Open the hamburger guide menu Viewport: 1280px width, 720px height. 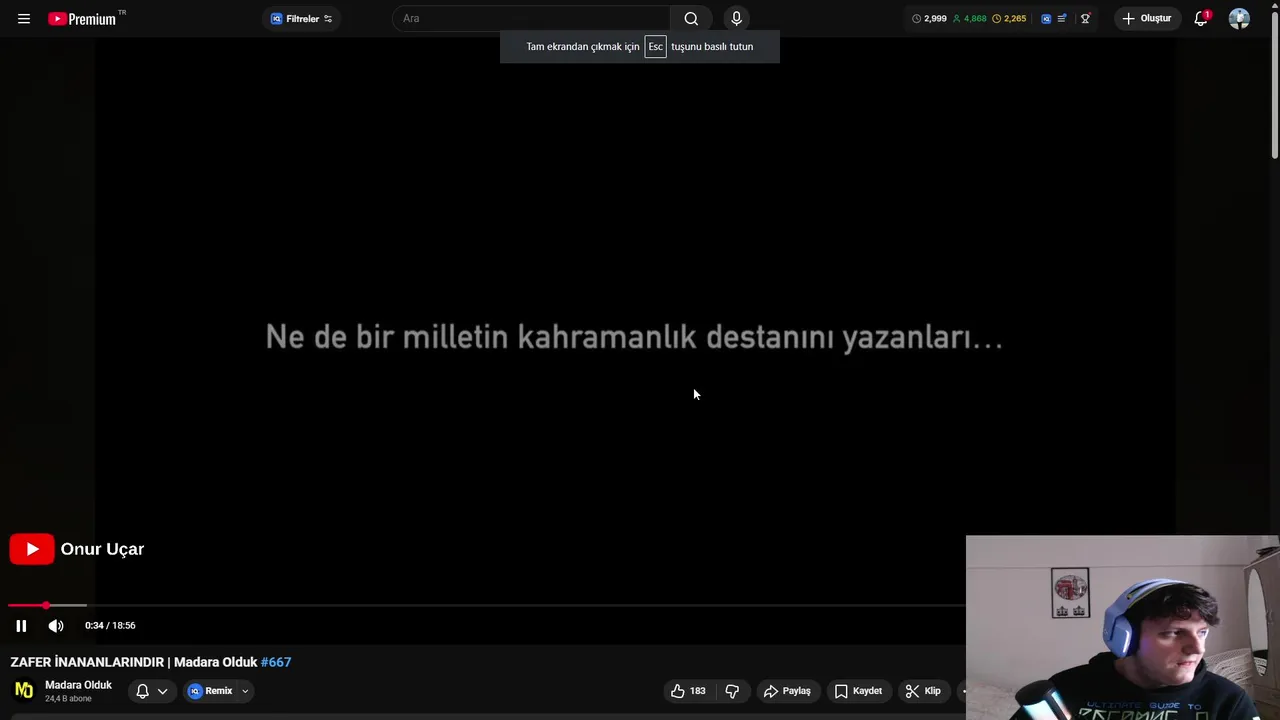[x=24, y=18]
